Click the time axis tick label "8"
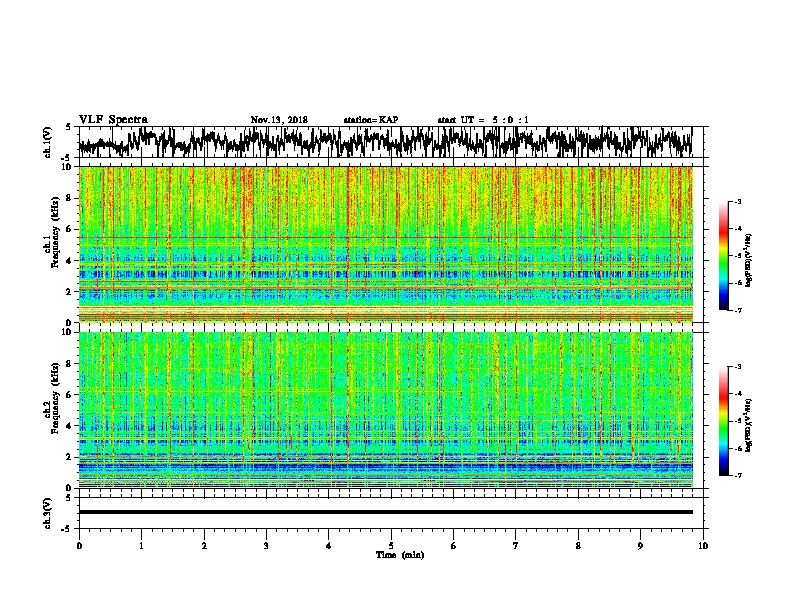Screen dimensions: 792x612 point(578,545)
